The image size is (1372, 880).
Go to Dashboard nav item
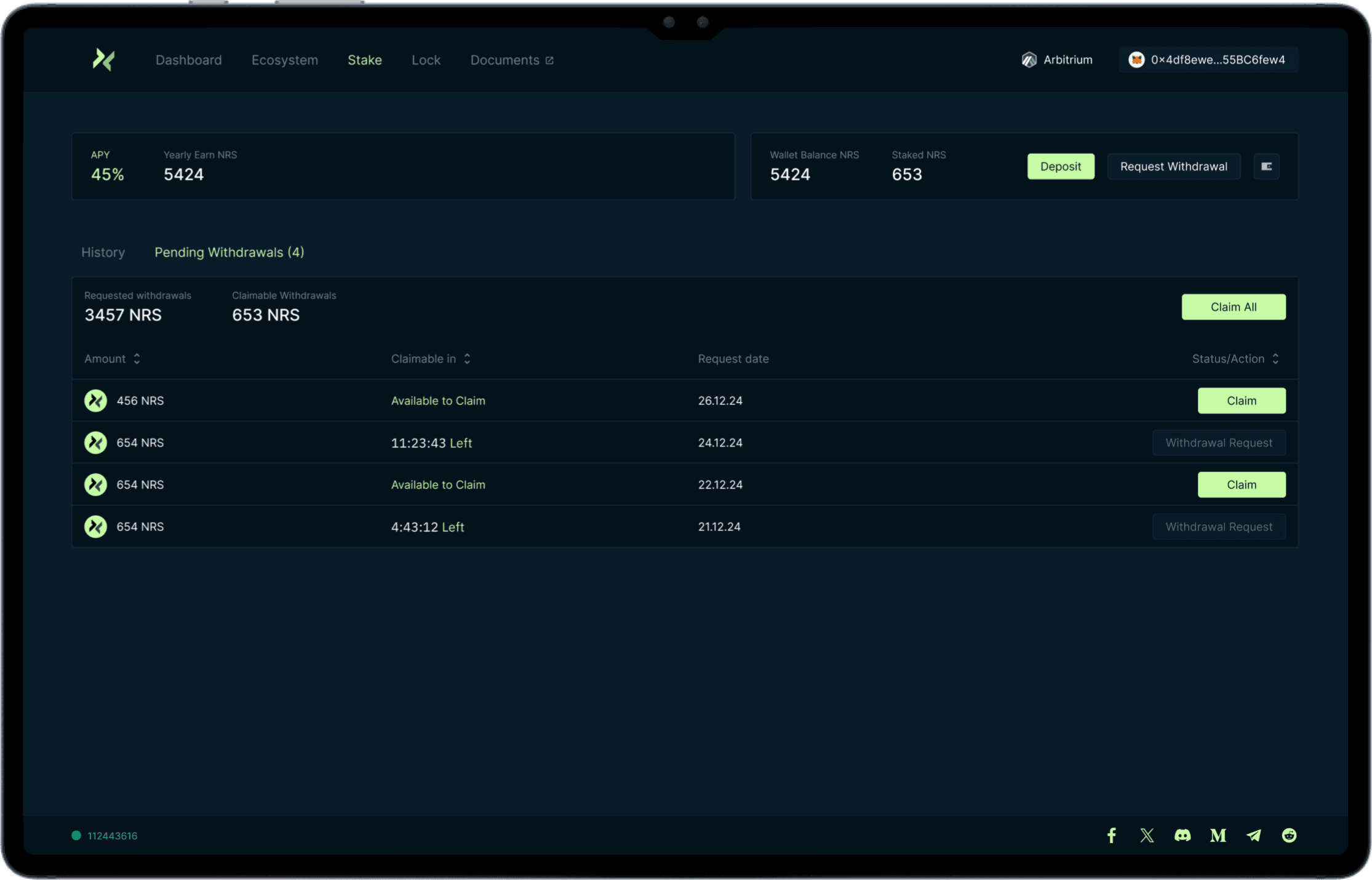[x=188, y=60]
